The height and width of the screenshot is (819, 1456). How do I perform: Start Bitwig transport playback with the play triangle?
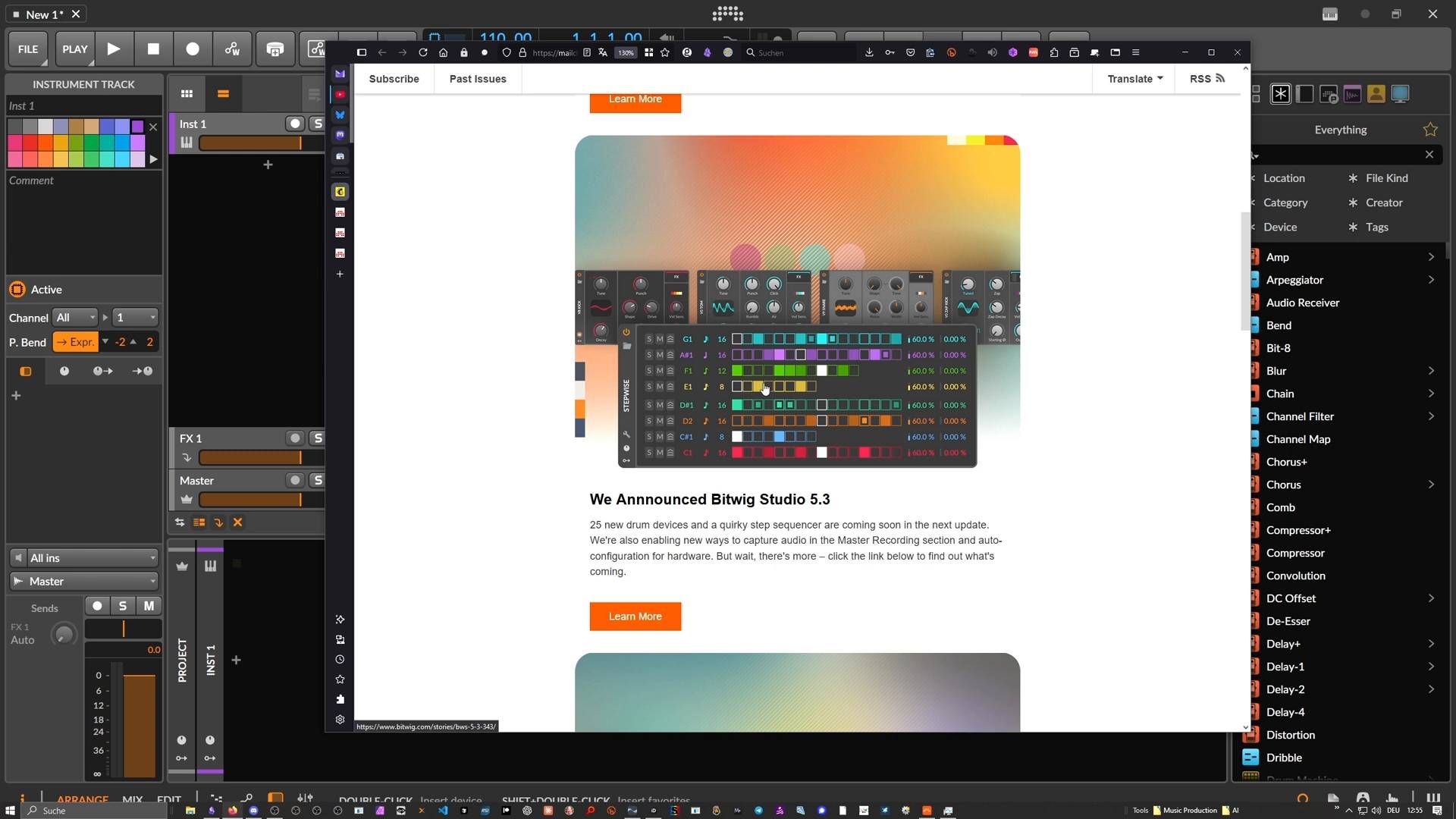[x=114, y=49]
